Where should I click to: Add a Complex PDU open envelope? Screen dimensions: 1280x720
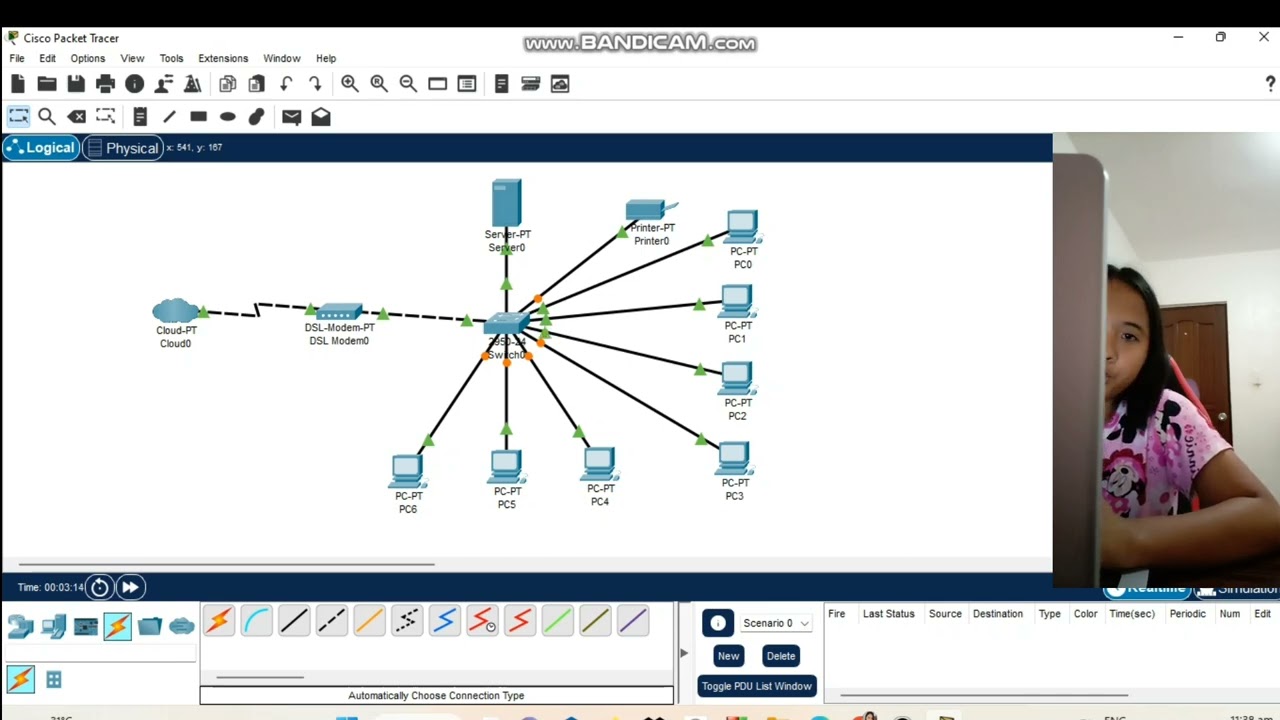tap(321, 117)
